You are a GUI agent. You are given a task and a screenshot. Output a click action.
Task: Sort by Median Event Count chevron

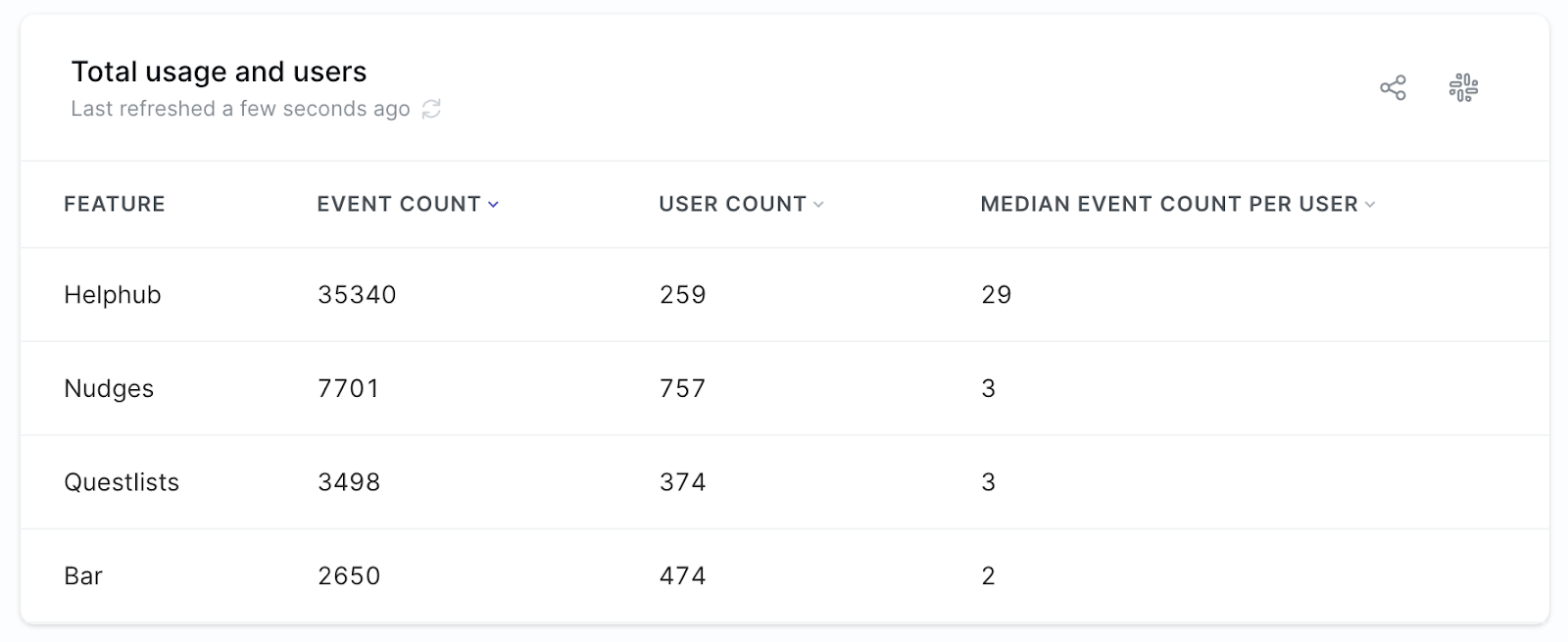[x=1371, y=205]
